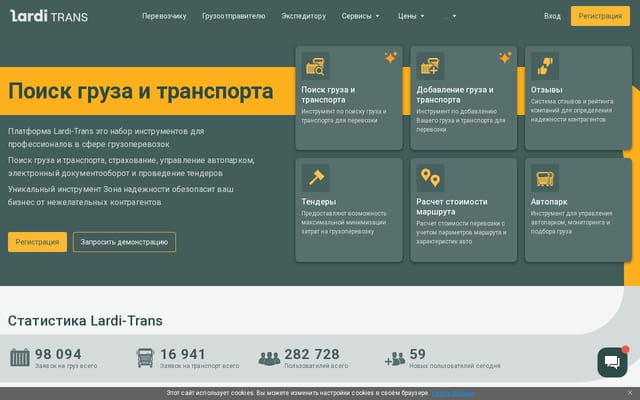The height and width of the screenshot is (400, 640).
Task: Click description text under Отзывы card
Action: pyautogui.click(x=572, y=110)
